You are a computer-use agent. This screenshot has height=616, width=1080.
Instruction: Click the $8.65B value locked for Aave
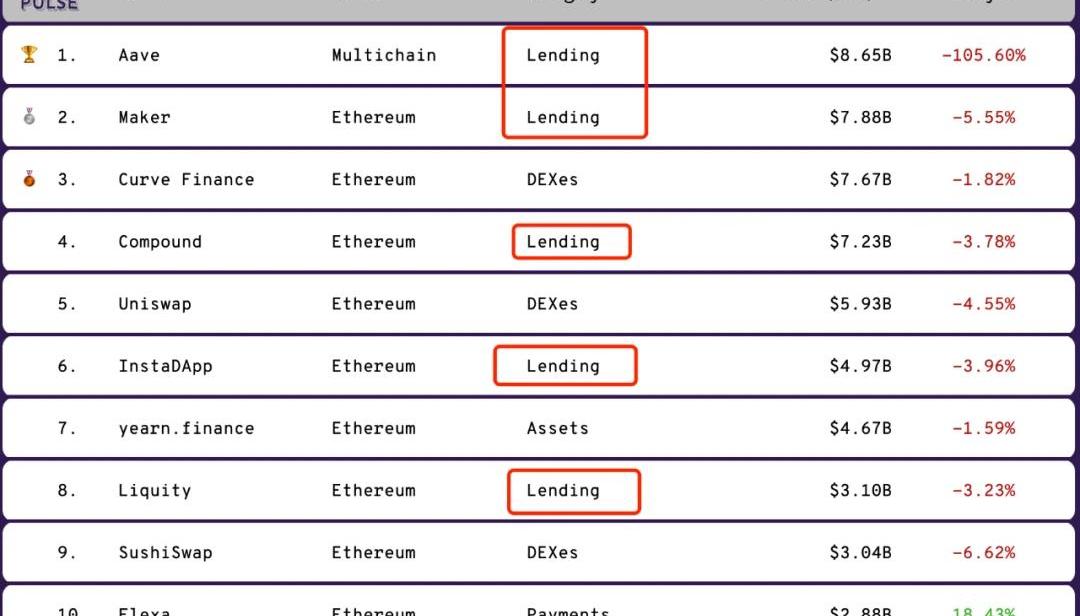coord(860,55)
